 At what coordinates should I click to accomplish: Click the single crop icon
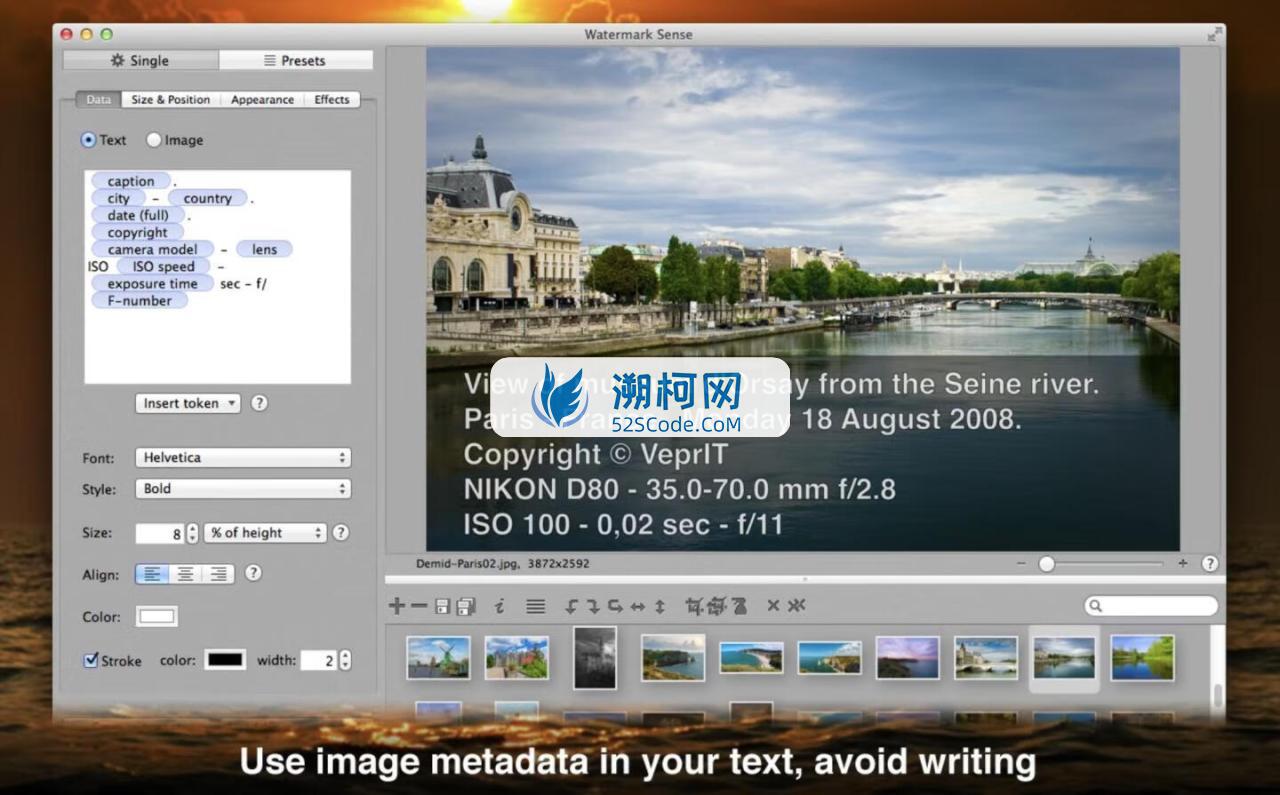(x=694, y=606)
